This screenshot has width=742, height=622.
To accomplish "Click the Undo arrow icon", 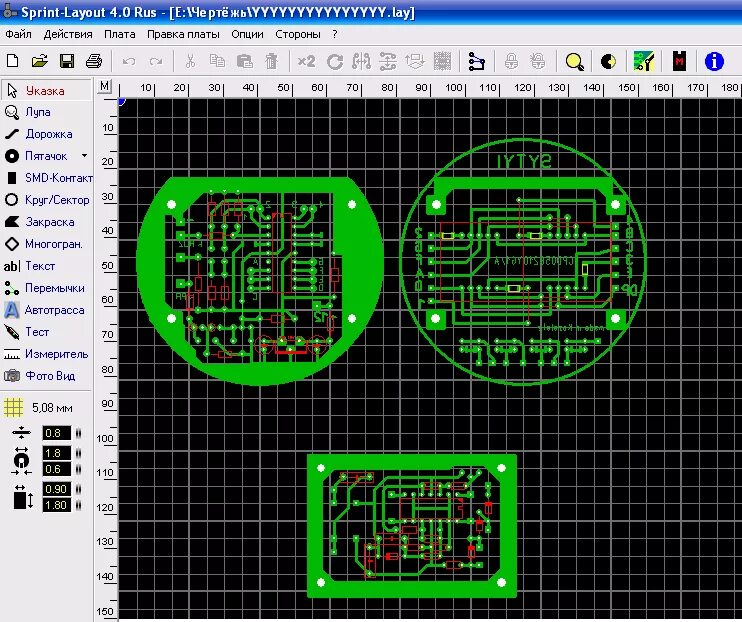I will coord(129,62).
